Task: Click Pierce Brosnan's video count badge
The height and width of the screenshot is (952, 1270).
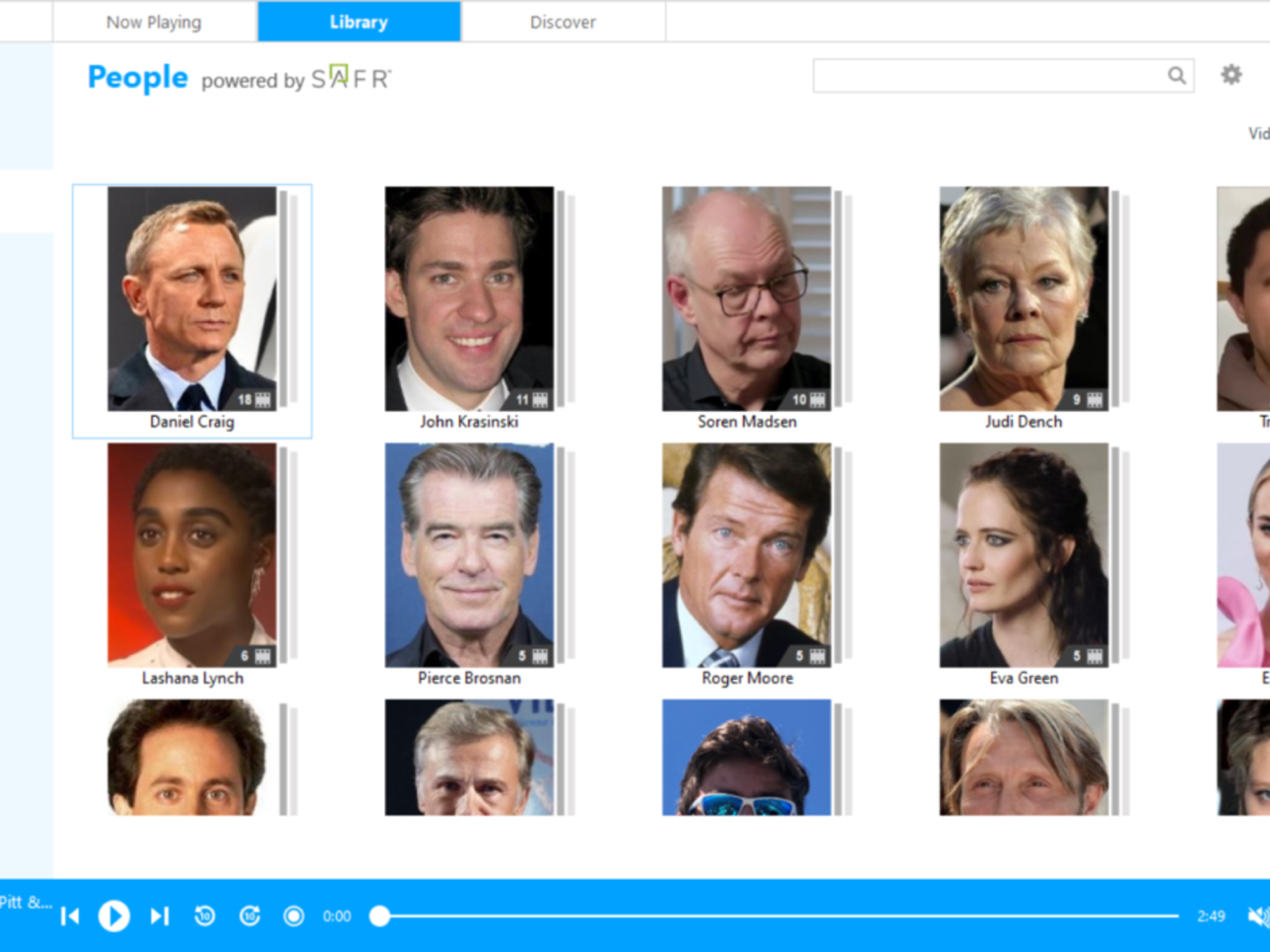Action: [533, 655]
